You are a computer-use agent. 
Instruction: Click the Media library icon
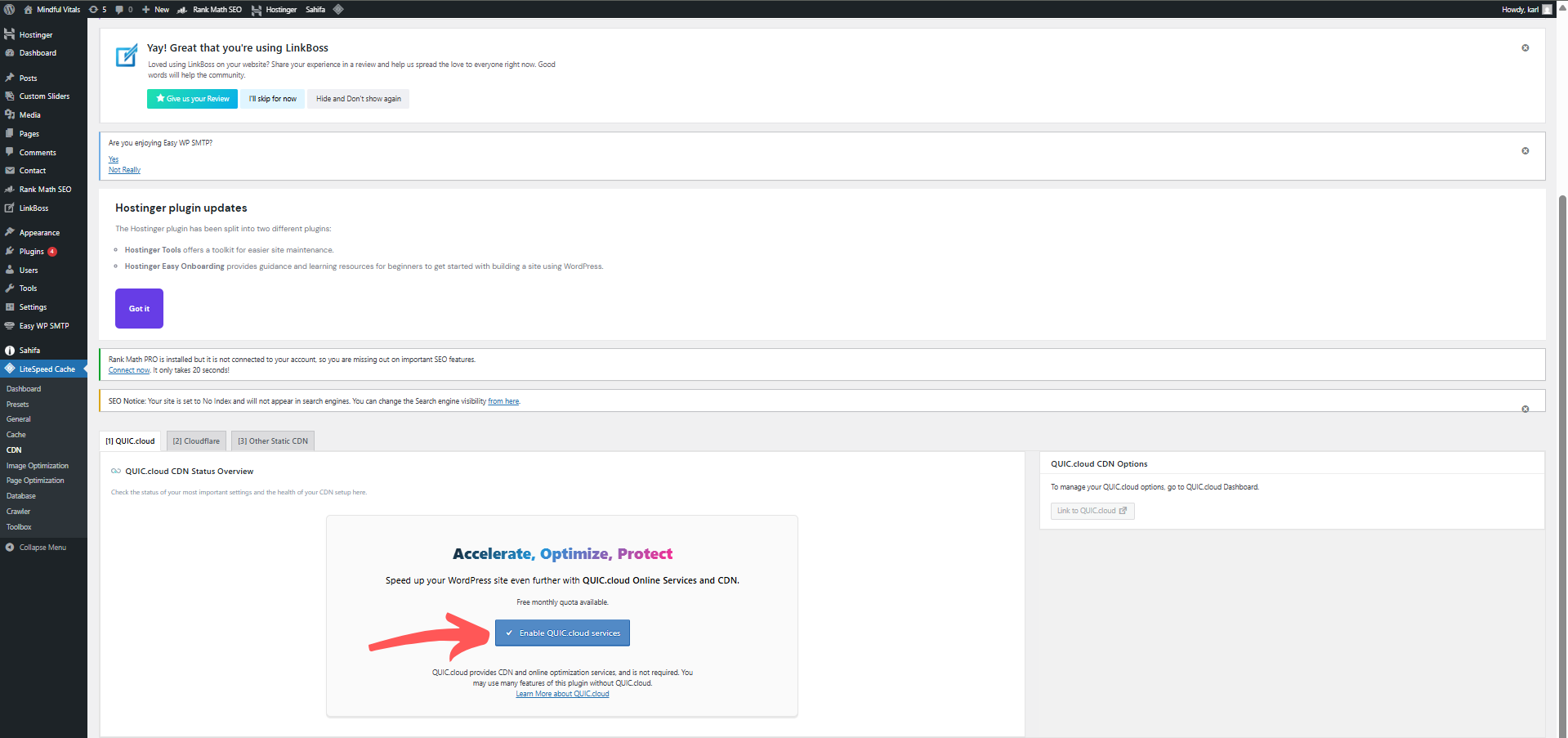click(x=10, y=114)
